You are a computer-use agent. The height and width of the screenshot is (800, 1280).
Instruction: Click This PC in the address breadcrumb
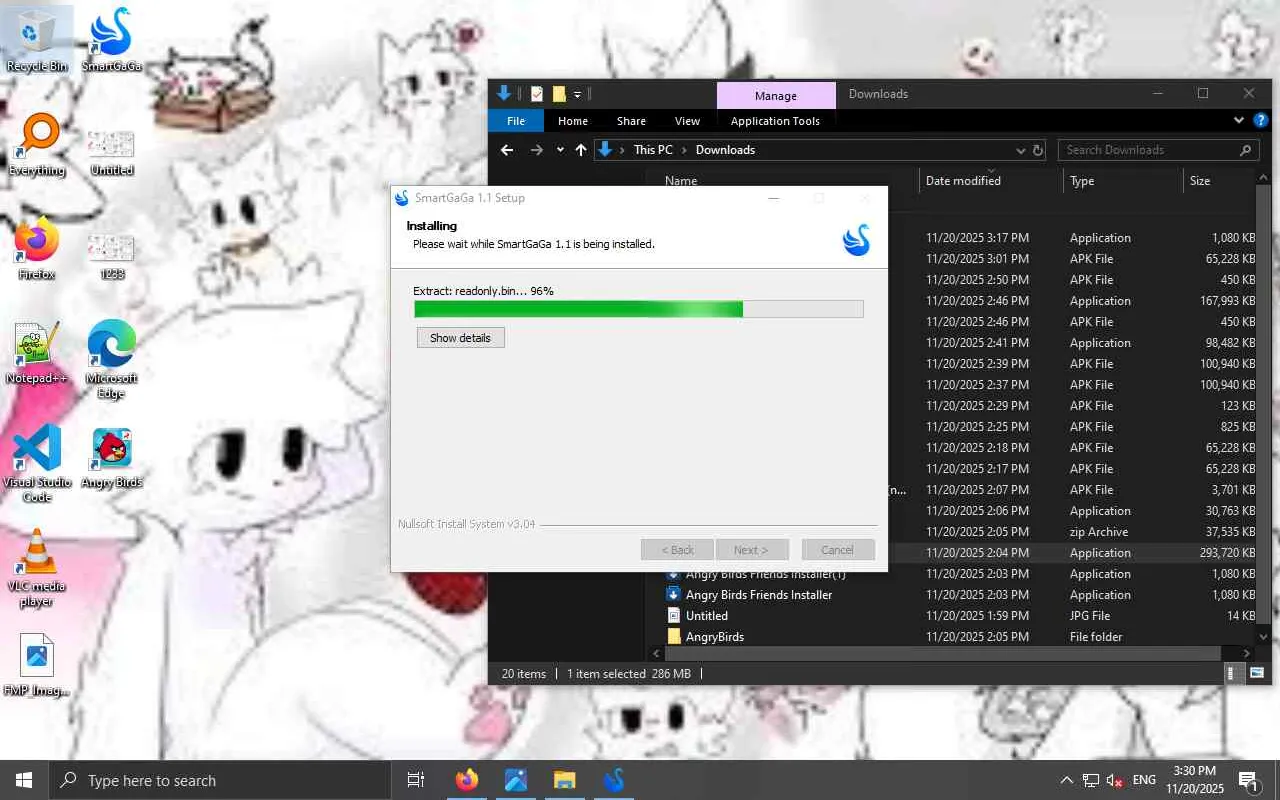(653, 150)
